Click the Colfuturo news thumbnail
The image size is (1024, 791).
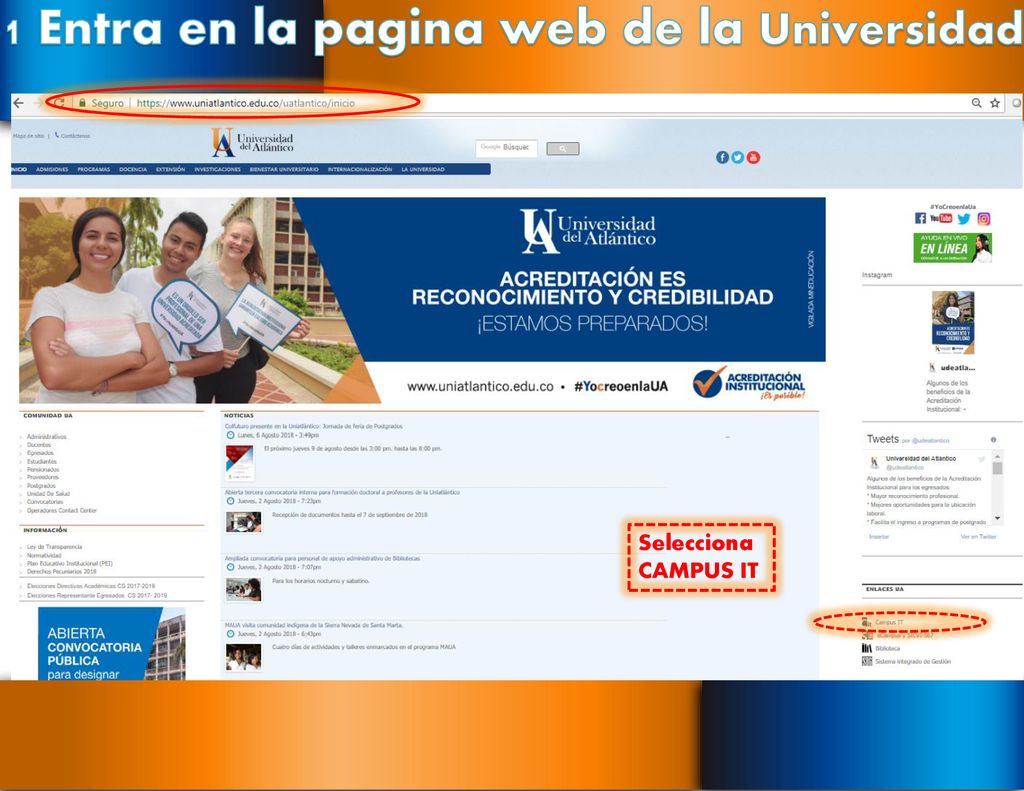point(239,462)
